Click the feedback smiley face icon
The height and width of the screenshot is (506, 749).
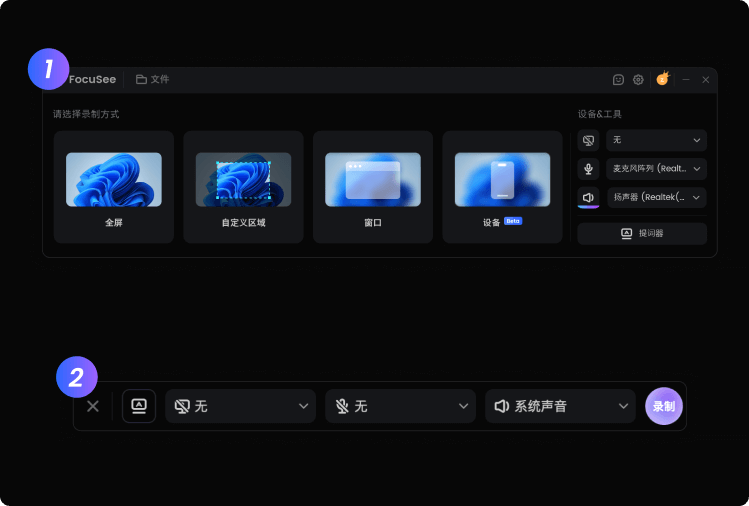(618, 80)
